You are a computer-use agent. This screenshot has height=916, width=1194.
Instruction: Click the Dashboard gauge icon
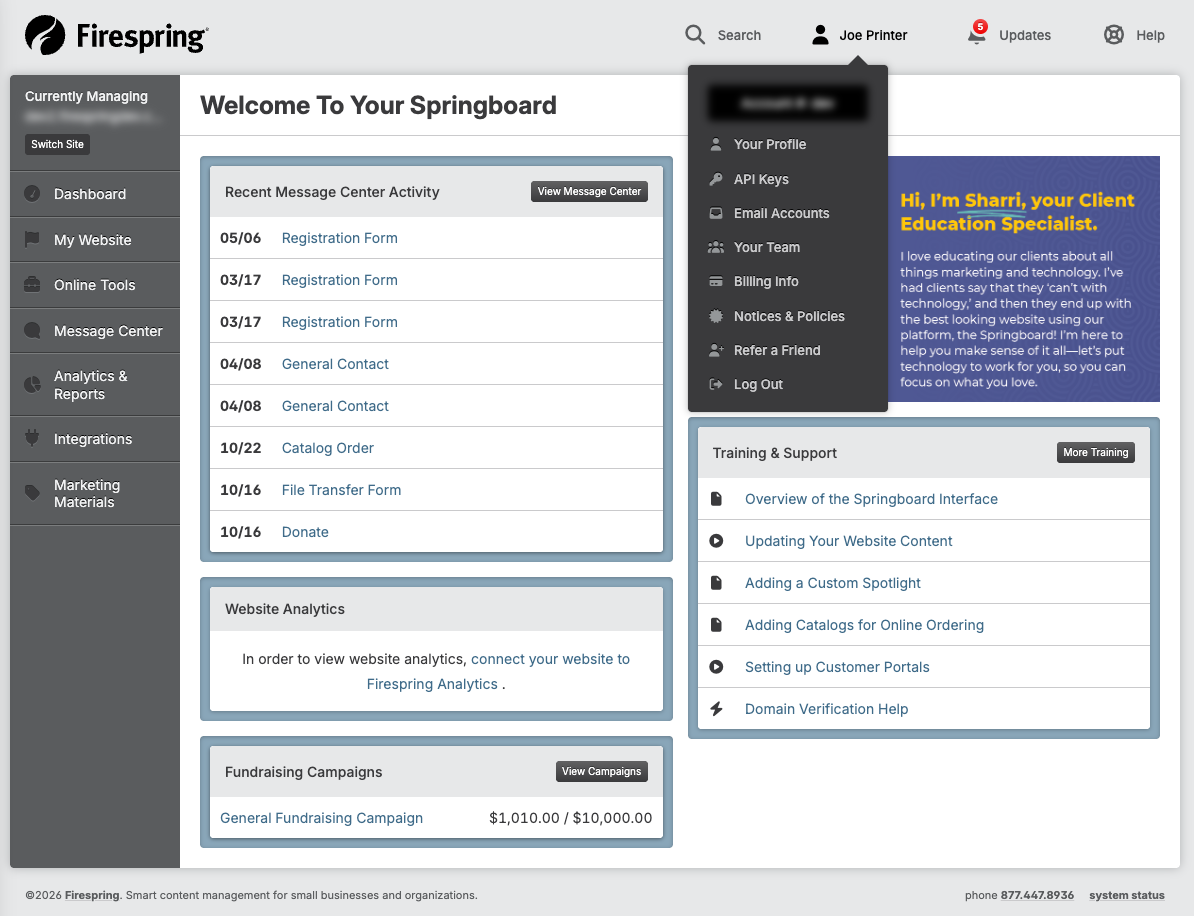(x=32, y=193)
